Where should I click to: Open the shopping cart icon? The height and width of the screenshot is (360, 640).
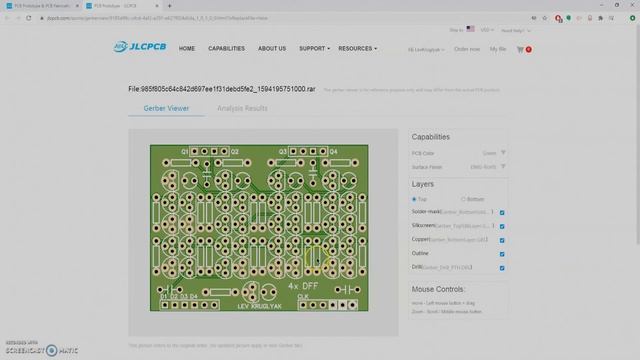(520, 49)
